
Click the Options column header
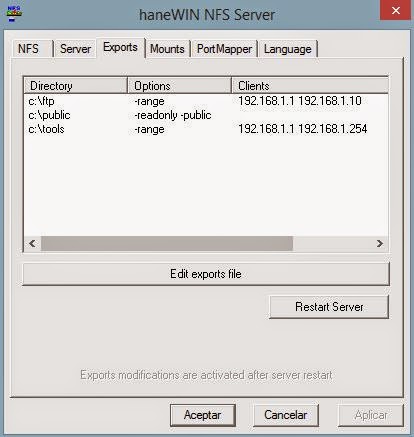(179, 86)
